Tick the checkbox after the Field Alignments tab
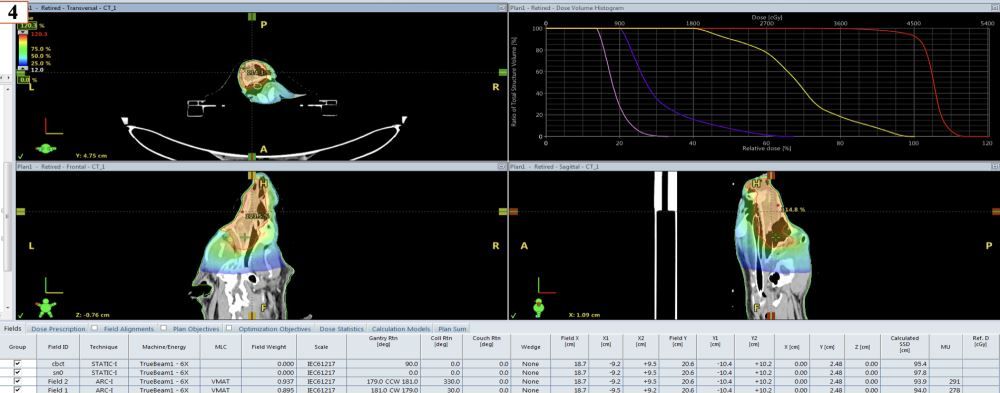The width and height of the screenshot is (1000, 393). (x=163, y=329)
